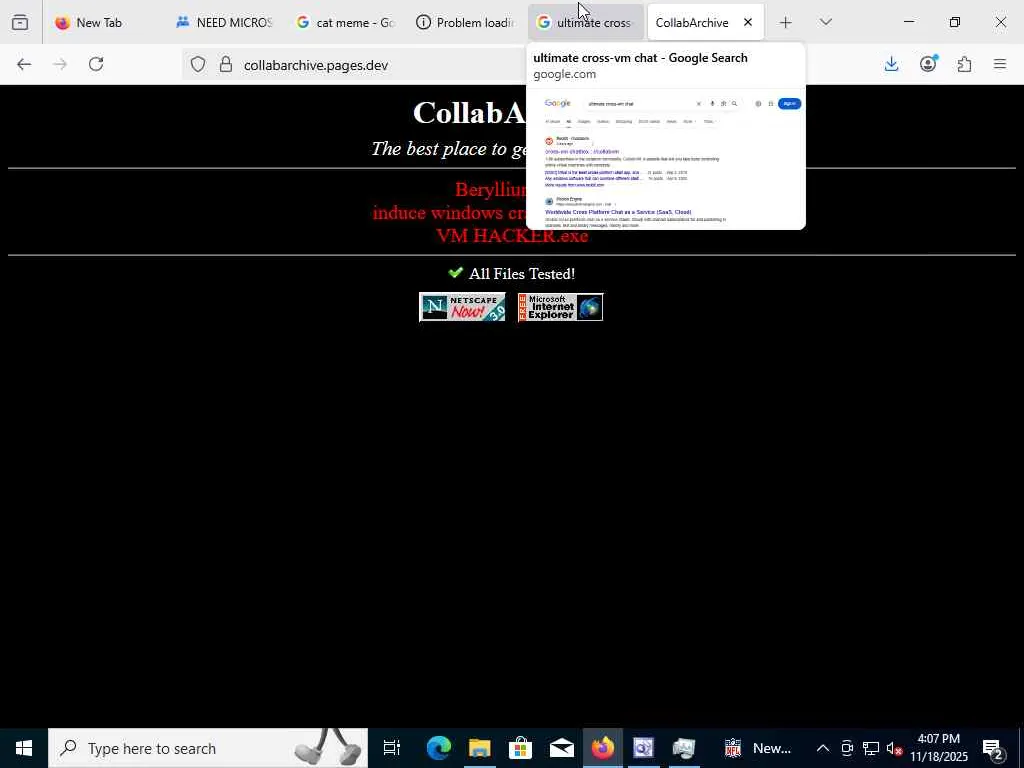The height and width of the screenshot is (768, 1024).
Task: Click the Netscape Now! 3.0 badge
Action: [462, 308]
